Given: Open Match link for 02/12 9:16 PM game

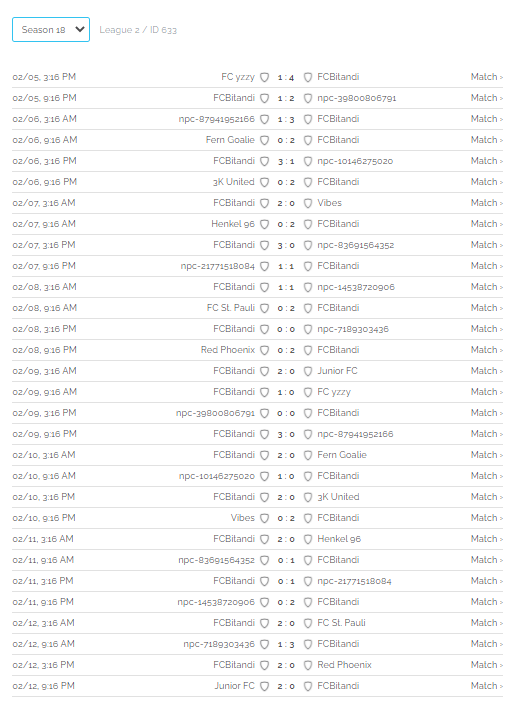Looking at the screenshot, I should coord(486,686).
